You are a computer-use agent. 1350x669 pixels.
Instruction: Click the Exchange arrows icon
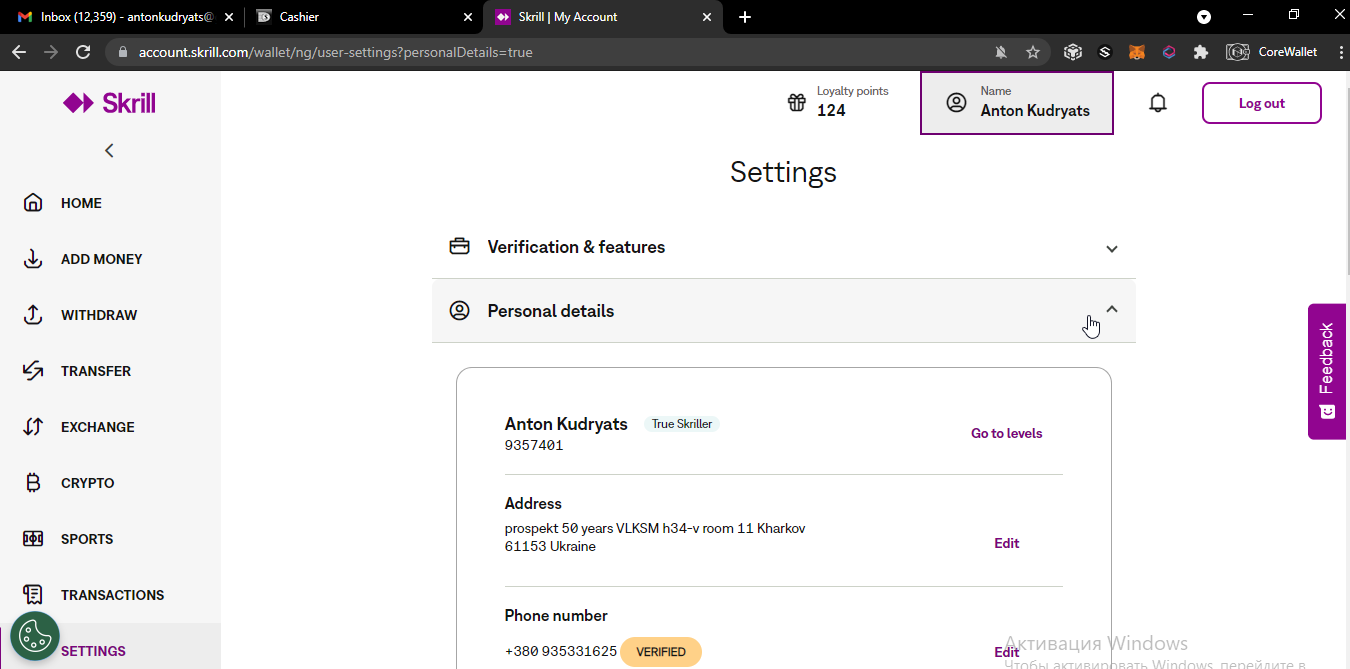point(33,427)
